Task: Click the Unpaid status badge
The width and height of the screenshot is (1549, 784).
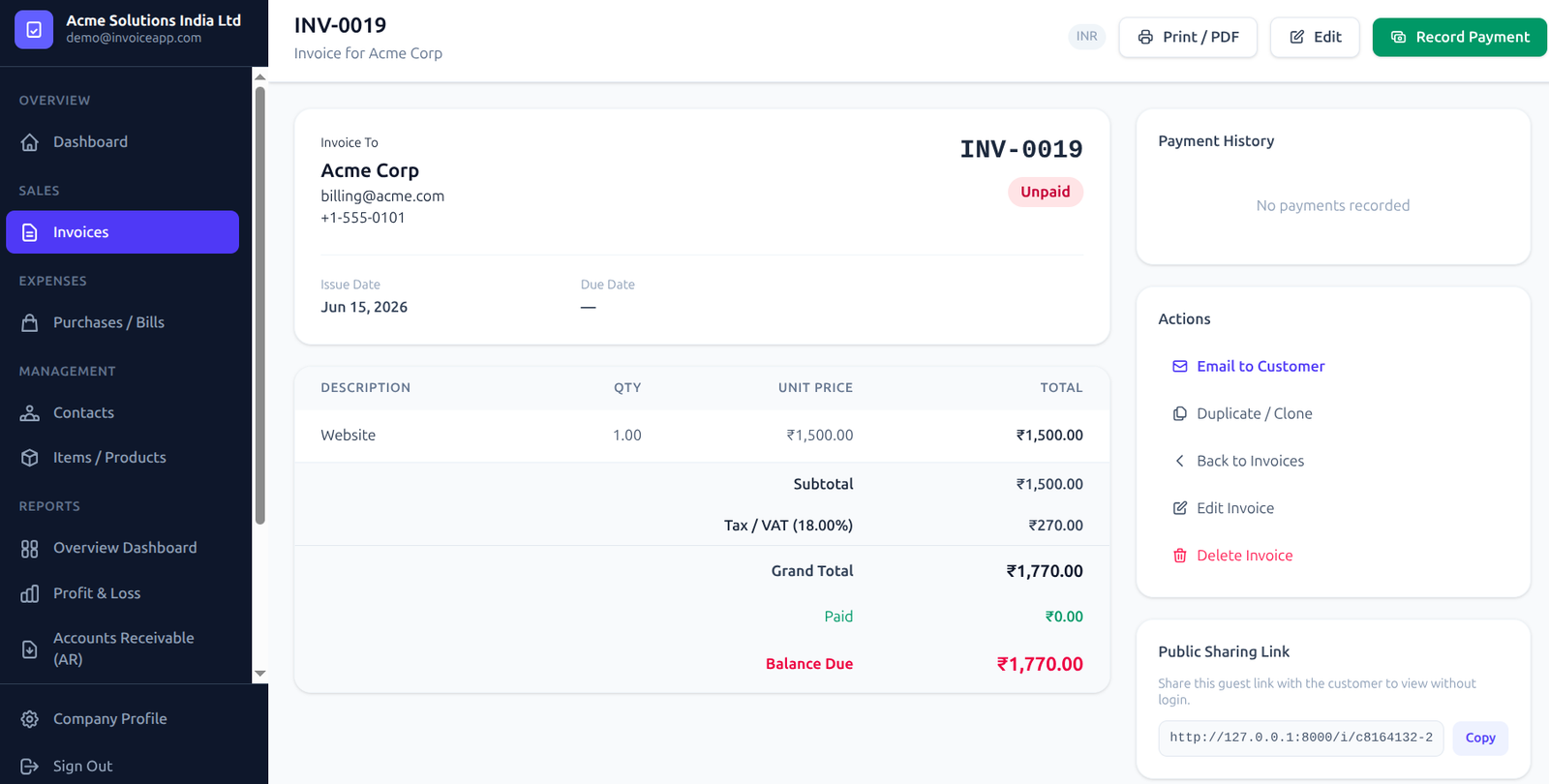Action: click(1046, 192)
